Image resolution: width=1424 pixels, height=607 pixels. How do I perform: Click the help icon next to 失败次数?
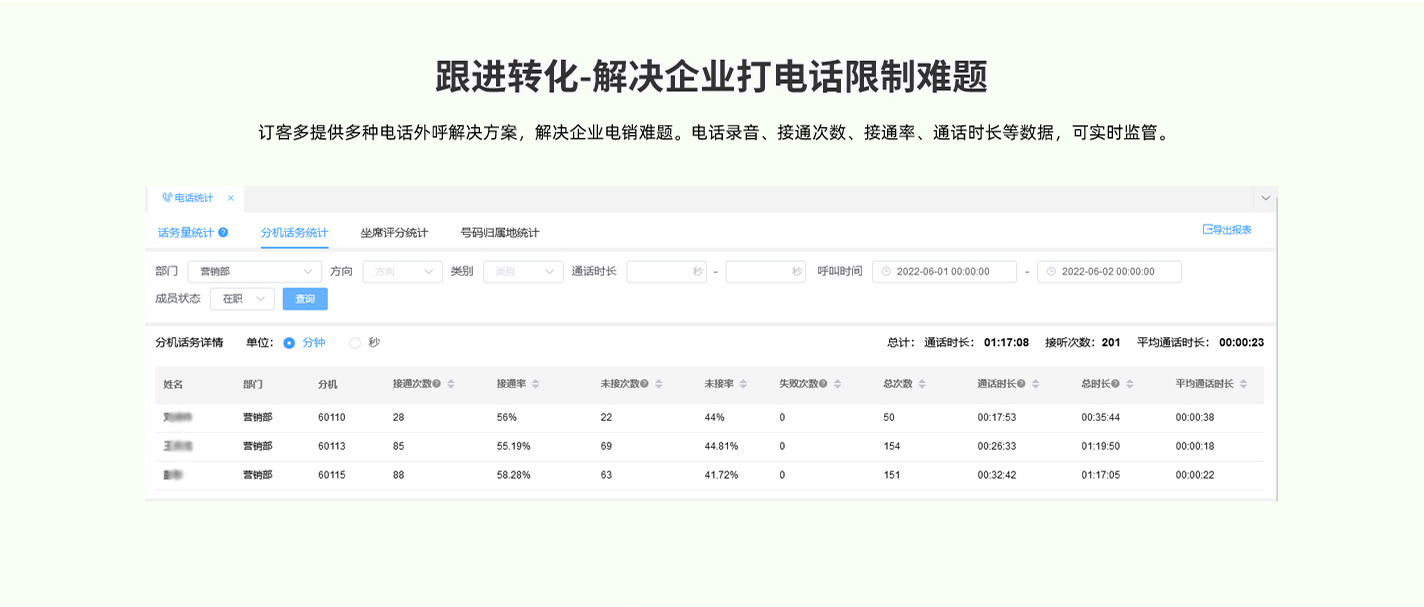(x=823, y=384)
